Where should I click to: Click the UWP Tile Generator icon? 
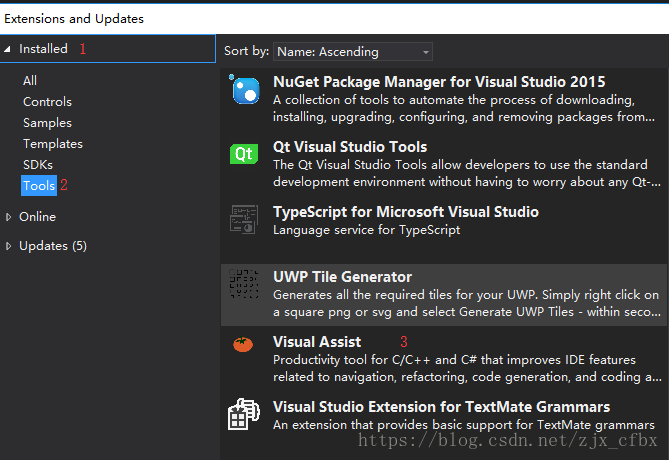click(x=244, y=284)
